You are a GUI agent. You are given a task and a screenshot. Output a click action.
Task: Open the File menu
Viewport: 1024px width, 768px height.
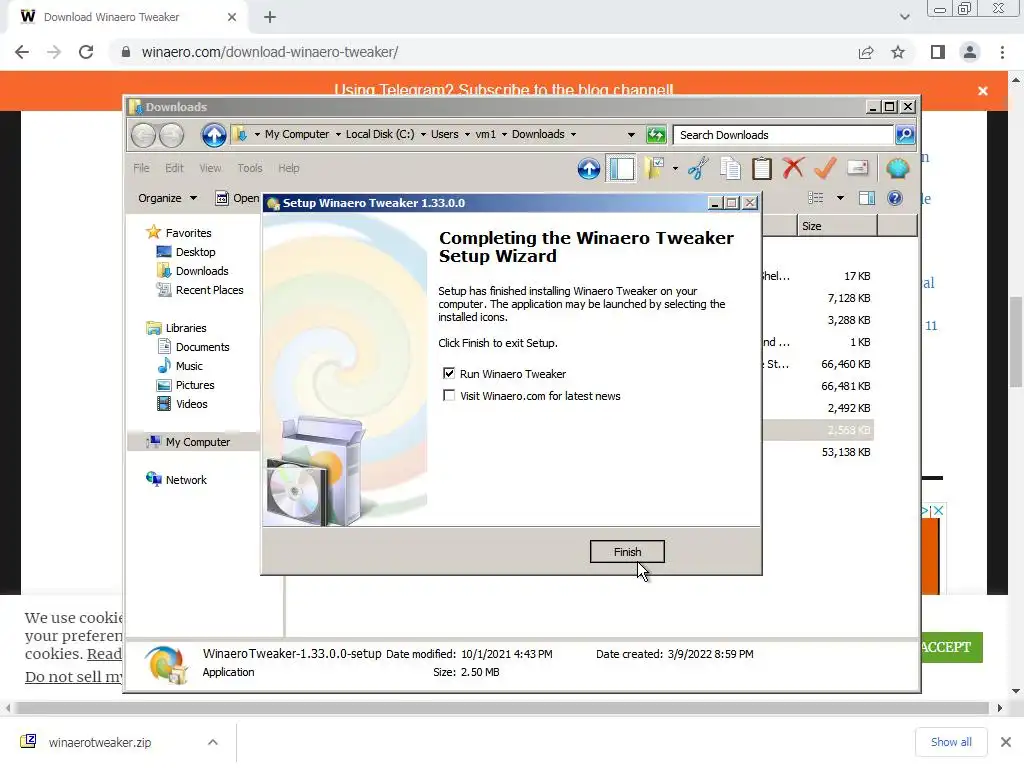click(x=142, y=168)
